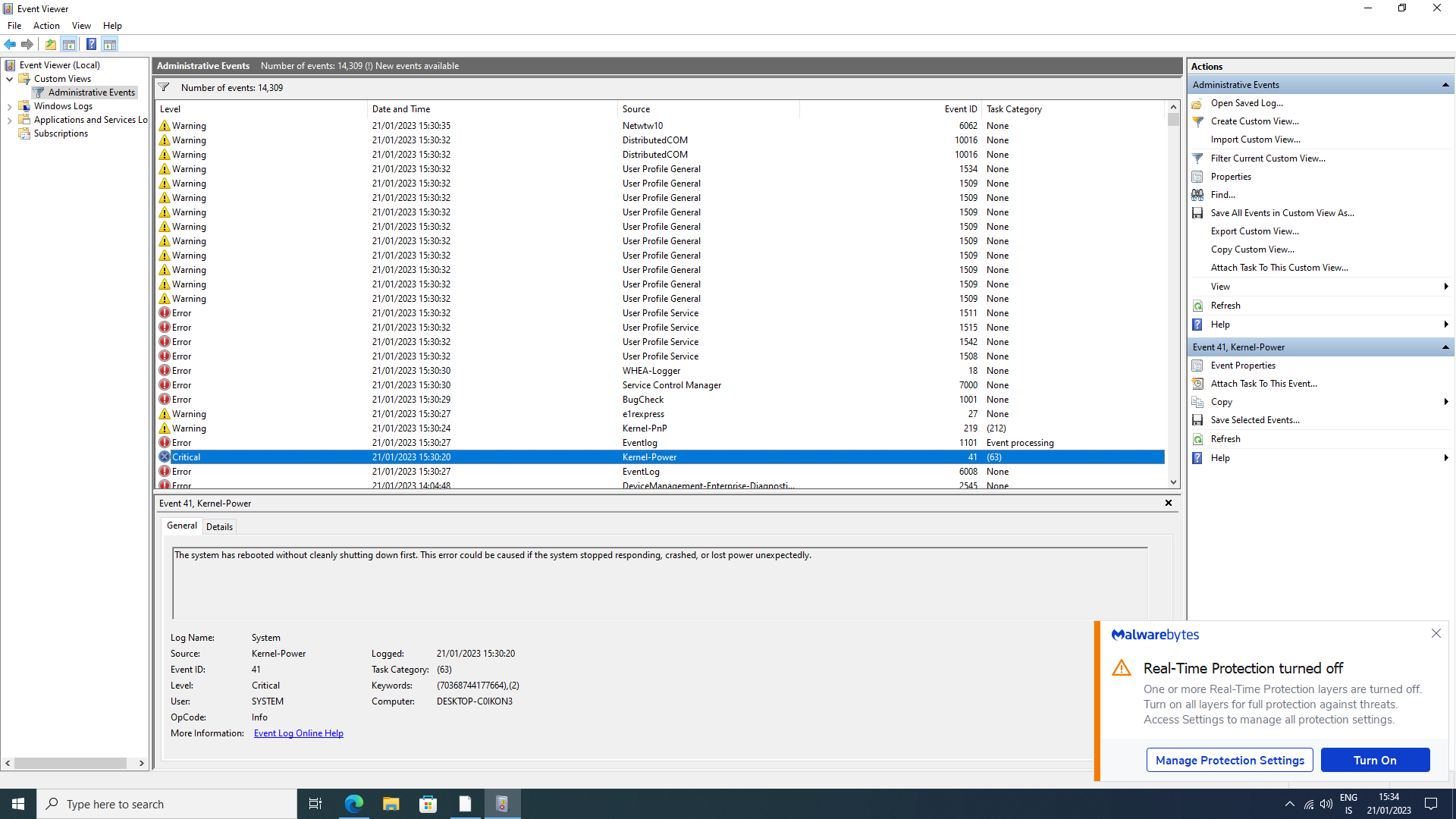1456x819 pixels.
Task: Open Help using the toolbar question mark icon
Action: 91,44
